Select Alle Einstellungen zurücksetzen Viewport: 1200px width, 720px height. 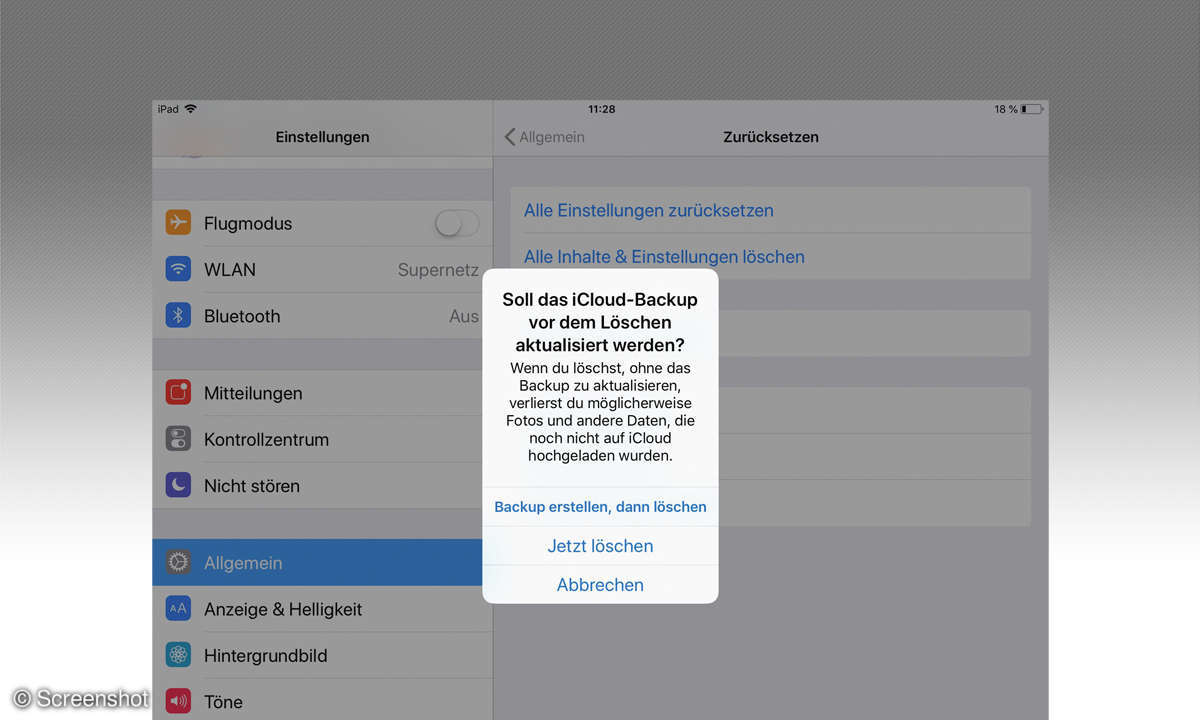click(770, 210)
